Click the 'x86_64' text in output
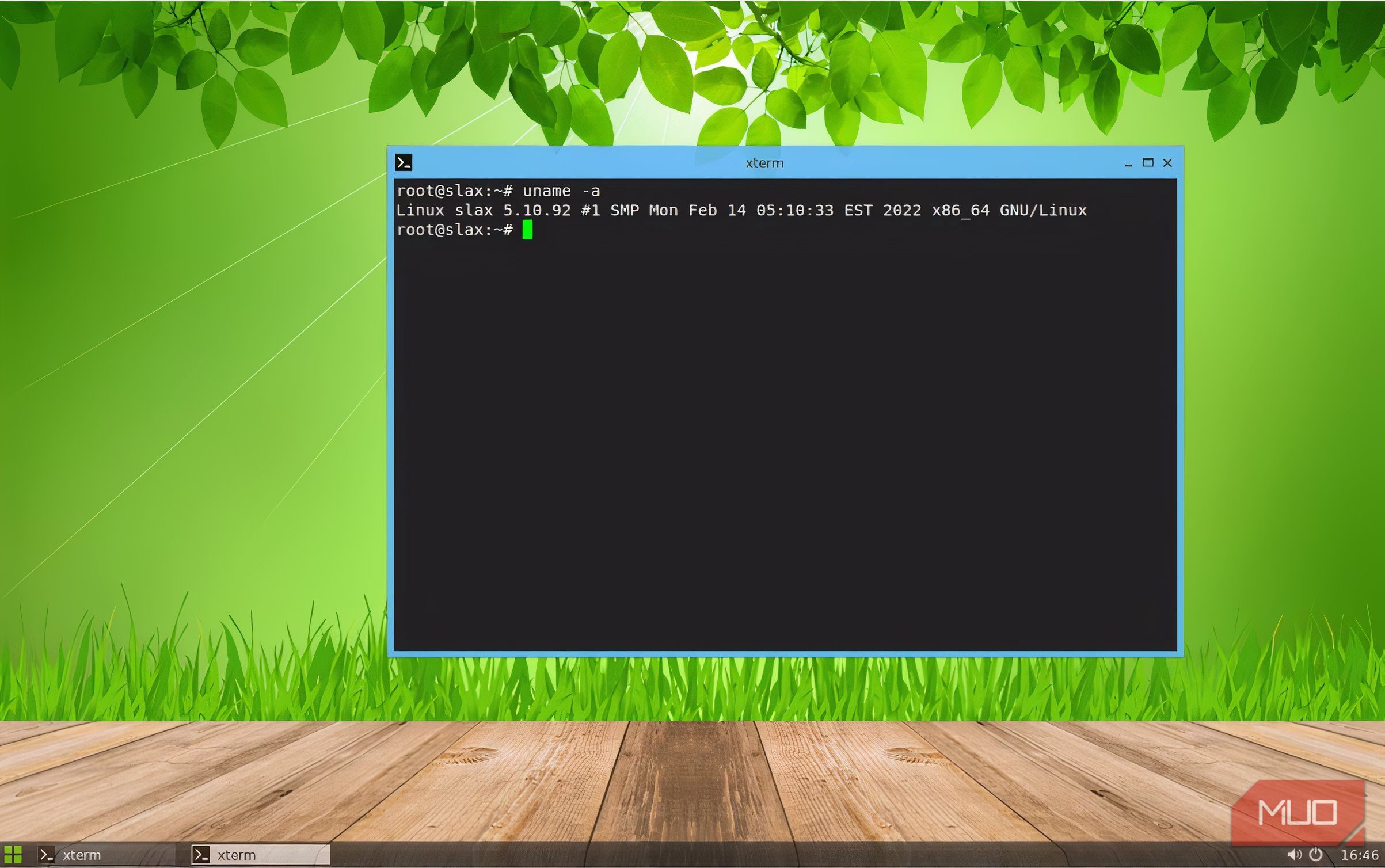Screen dimensions: 1385x868 click(960, 211)
